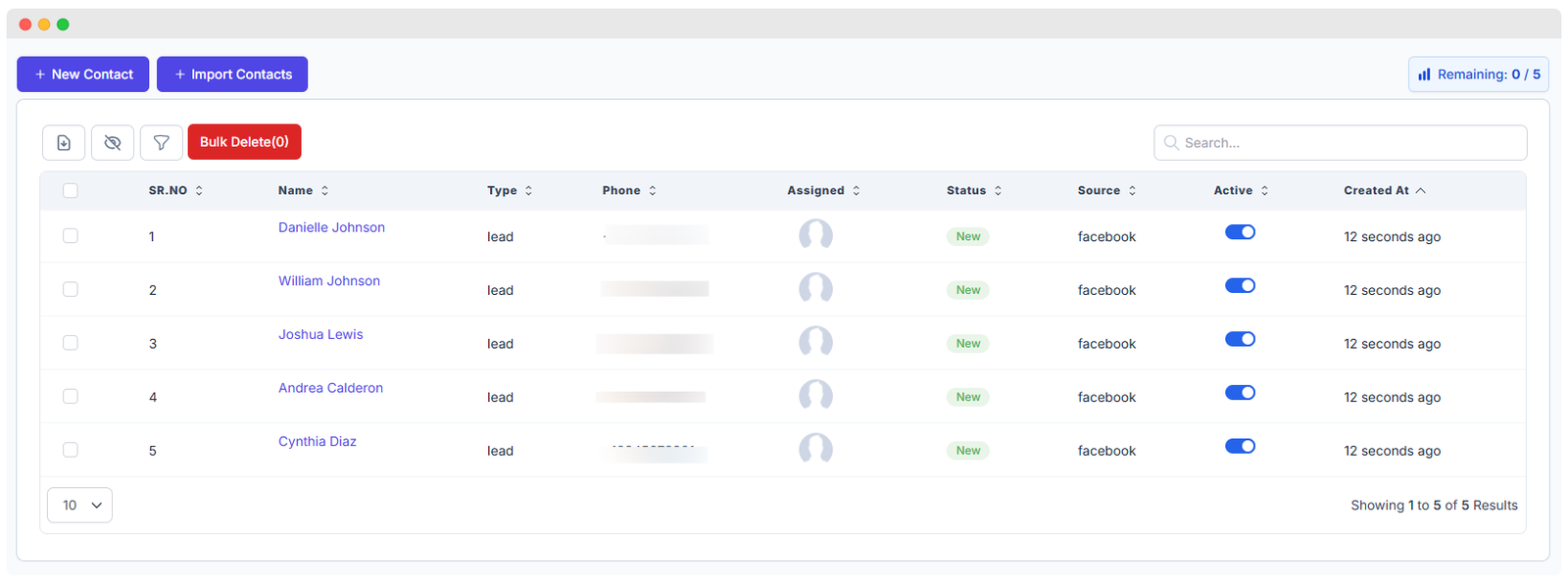
Task: Sort table by Status column
Action: click(998, 191)
